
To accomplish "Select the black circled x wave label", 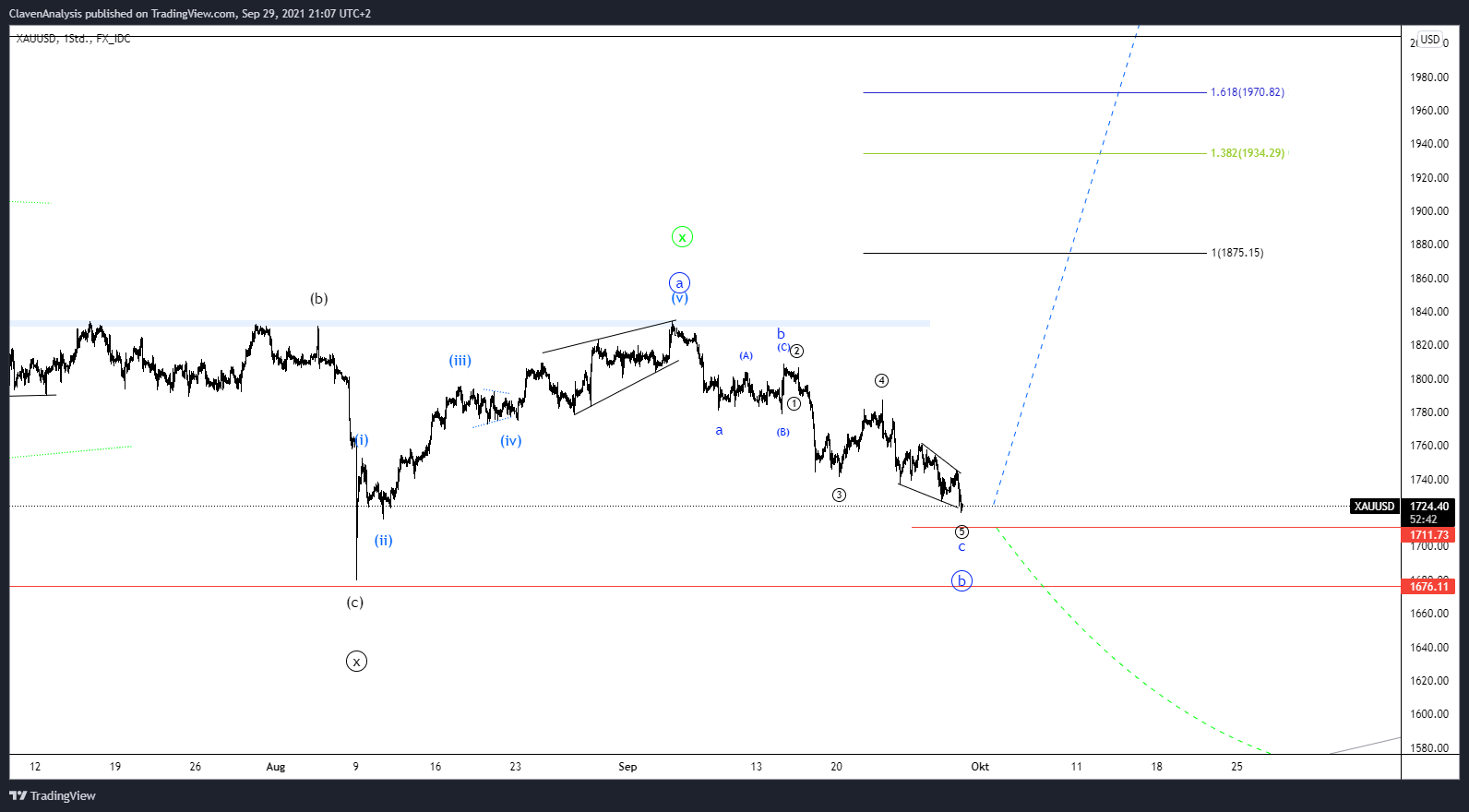I will coord(356,662).
